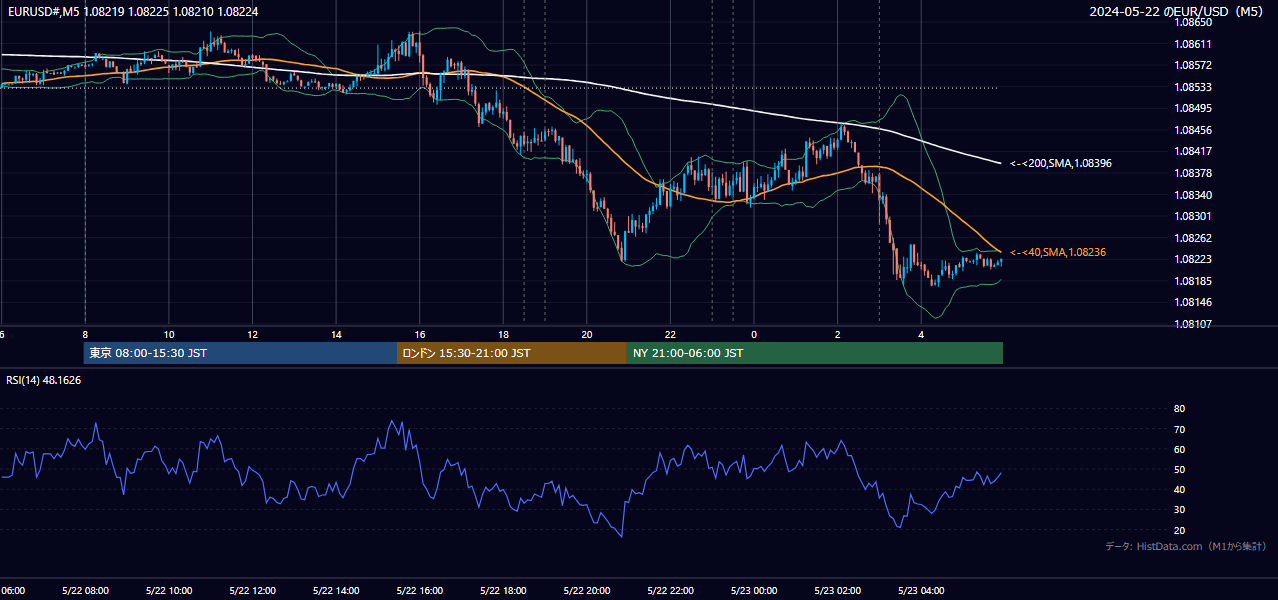Click the 5/22 18:00 date label

[503, 590]
